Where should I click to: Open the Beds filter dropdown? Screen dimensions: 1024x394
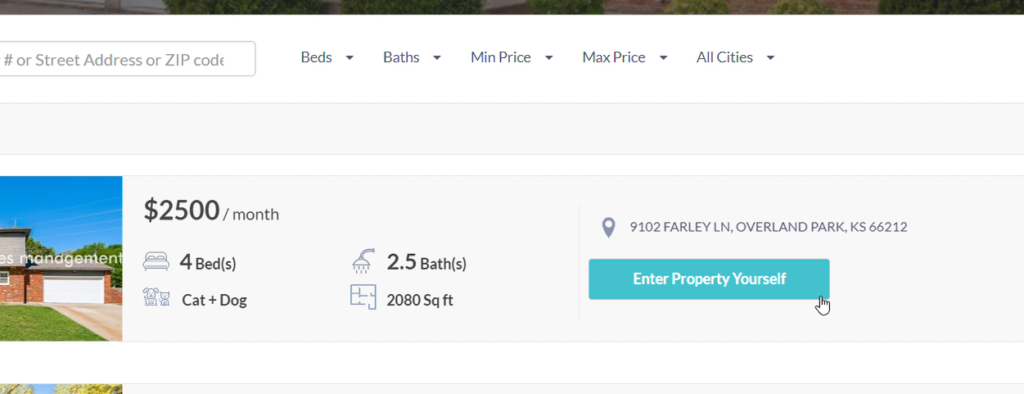tap(327, 57)
